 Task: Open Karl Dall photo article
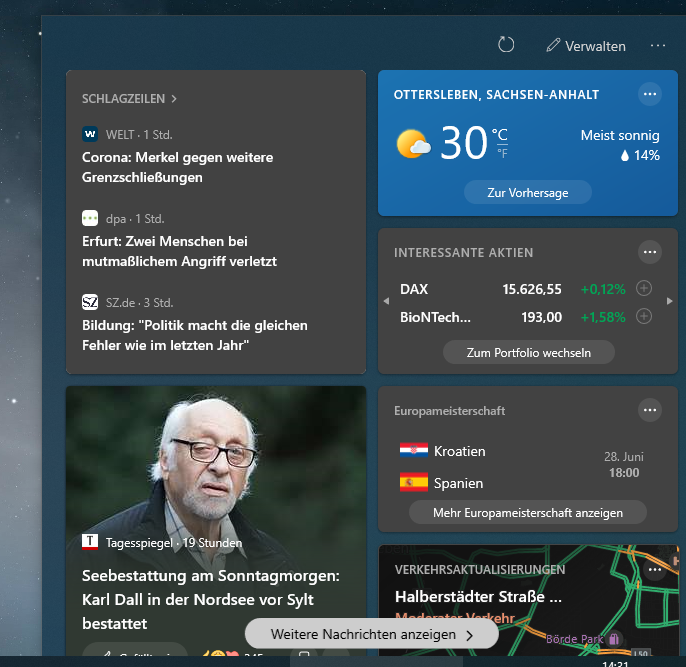click(215, 460)
